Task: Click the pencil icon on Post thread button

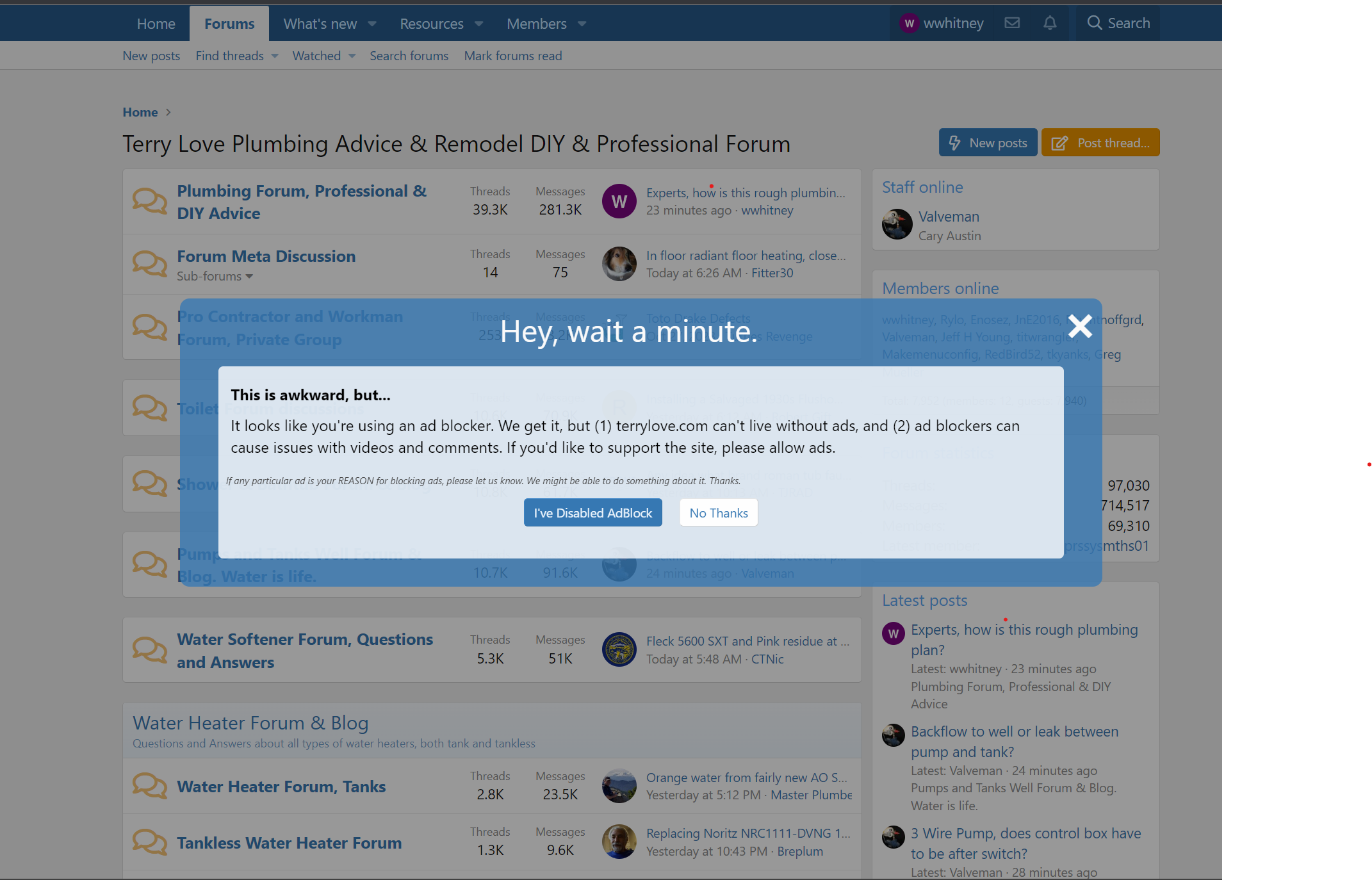Action: pos(1060,142)
